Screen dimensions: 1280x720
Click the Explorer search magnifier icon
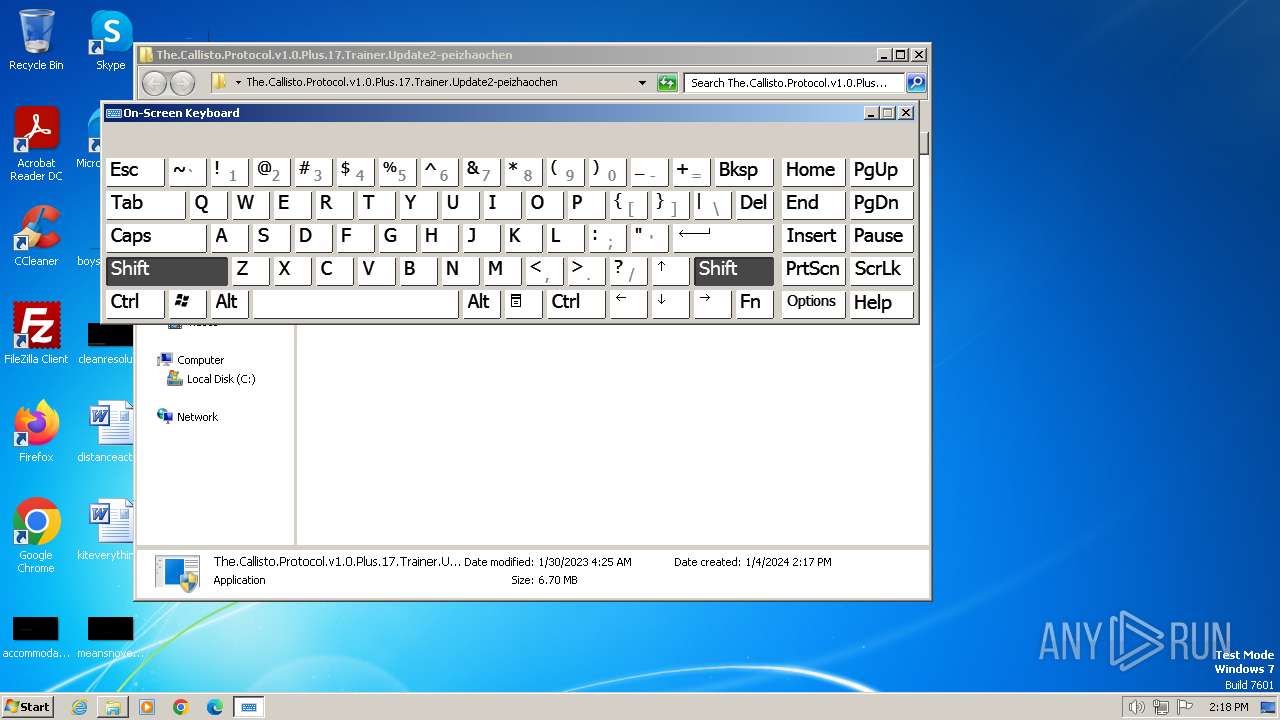[x=915, y=83]
